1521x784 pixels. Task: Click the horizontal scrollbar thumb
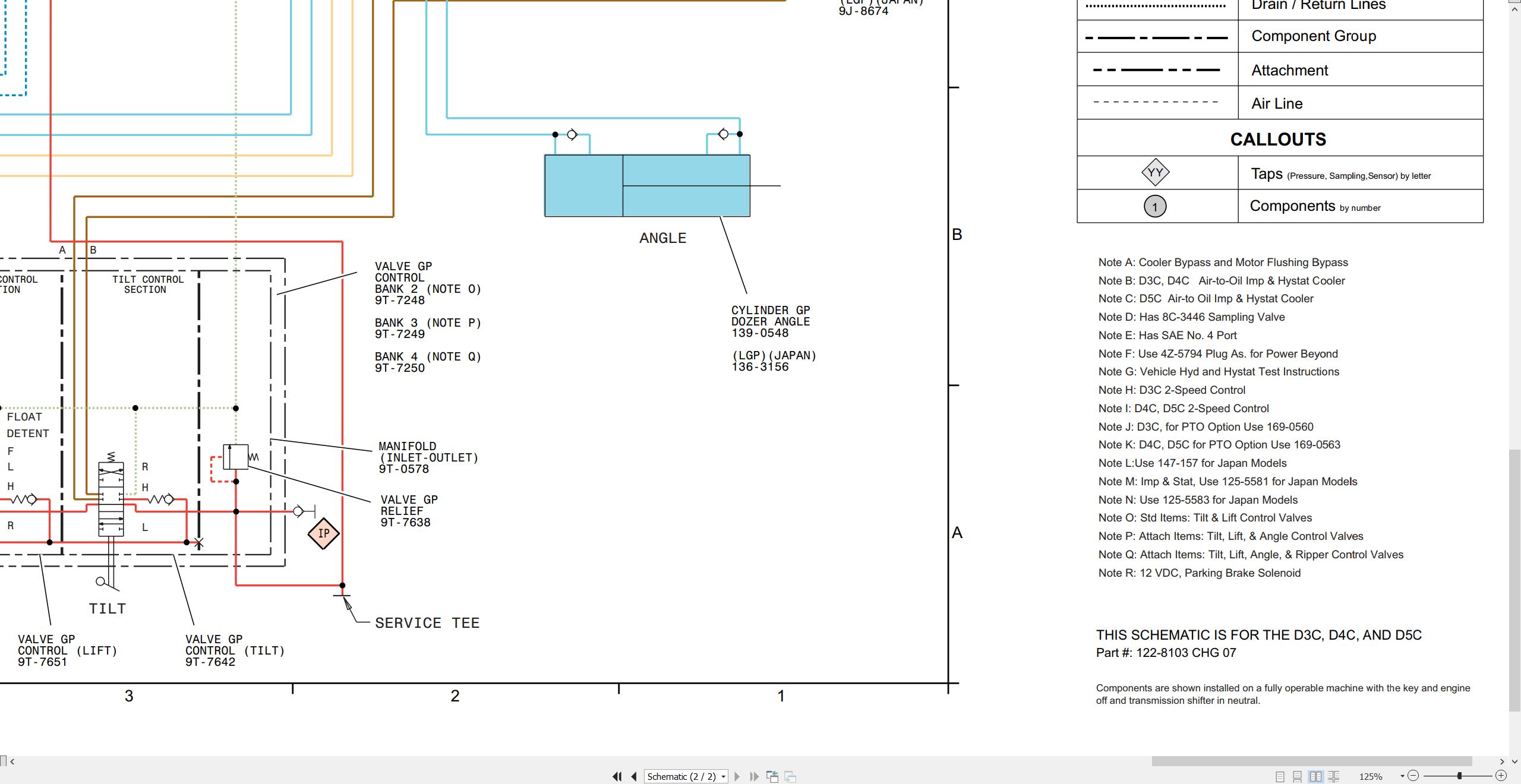(1312, 761)
